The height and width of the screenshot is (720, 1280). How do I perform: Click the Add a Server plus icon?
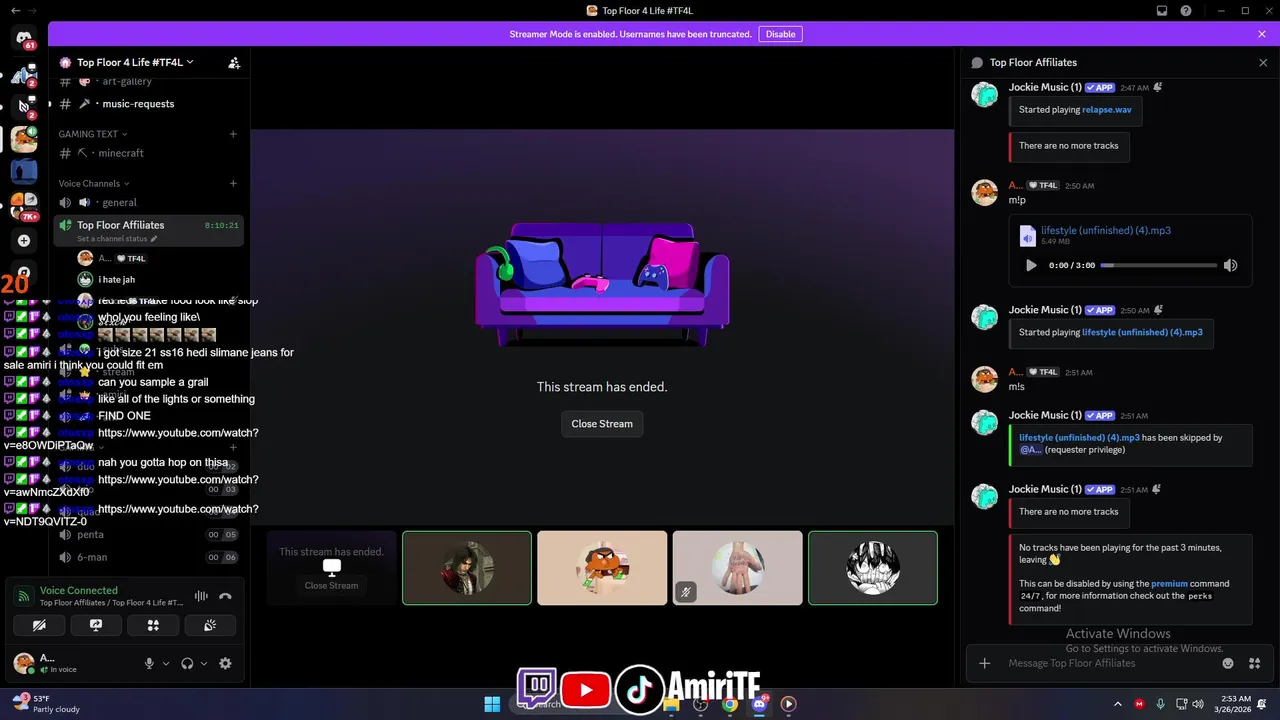pos(24,241)
